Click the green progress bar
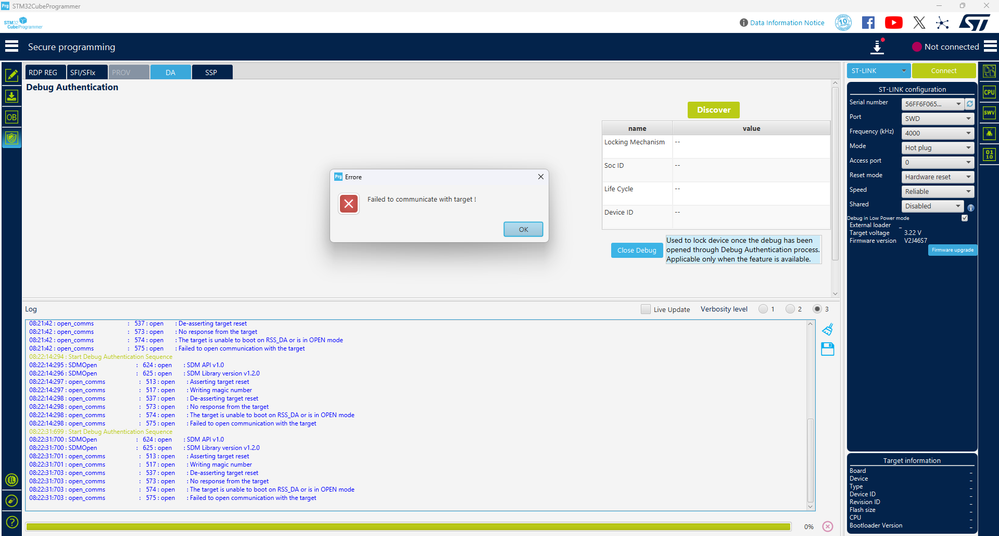 tap(408, 526)
